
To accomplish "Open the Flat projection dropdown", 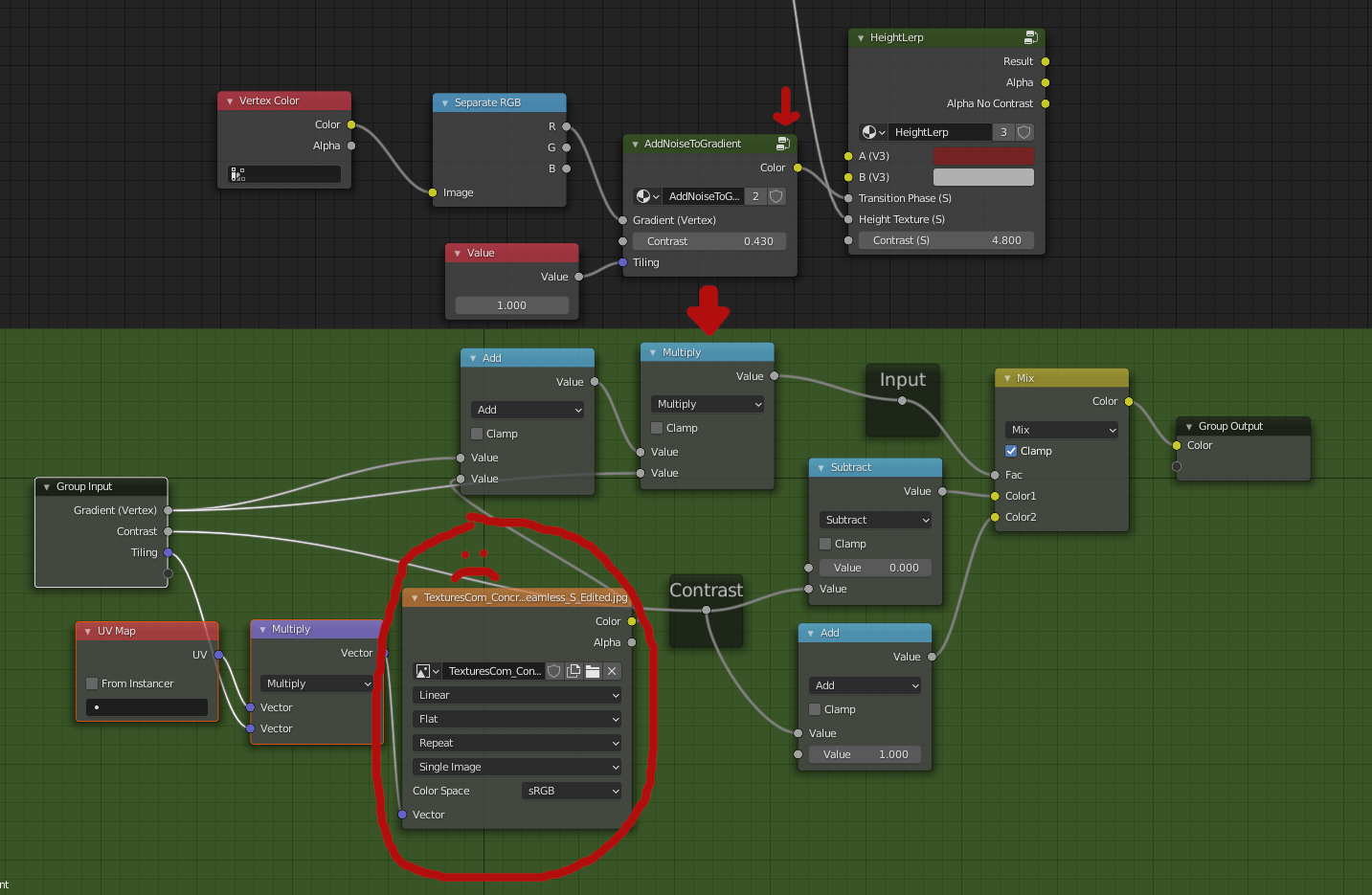I will click(x=517, y=719).
